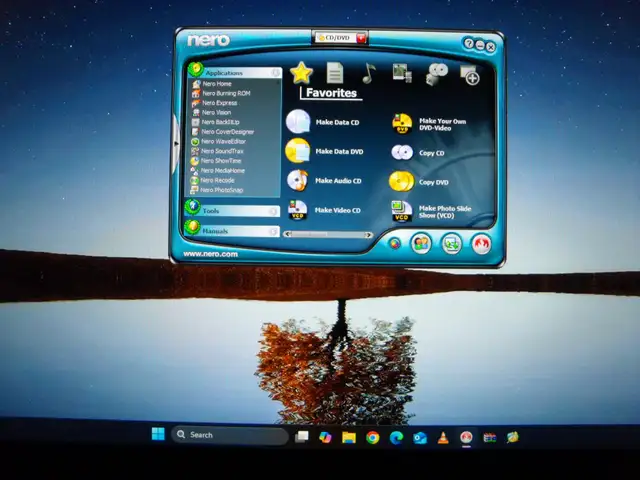
Task: Click the Make Your Own DVD-Video icon
Action: [402, 124]
